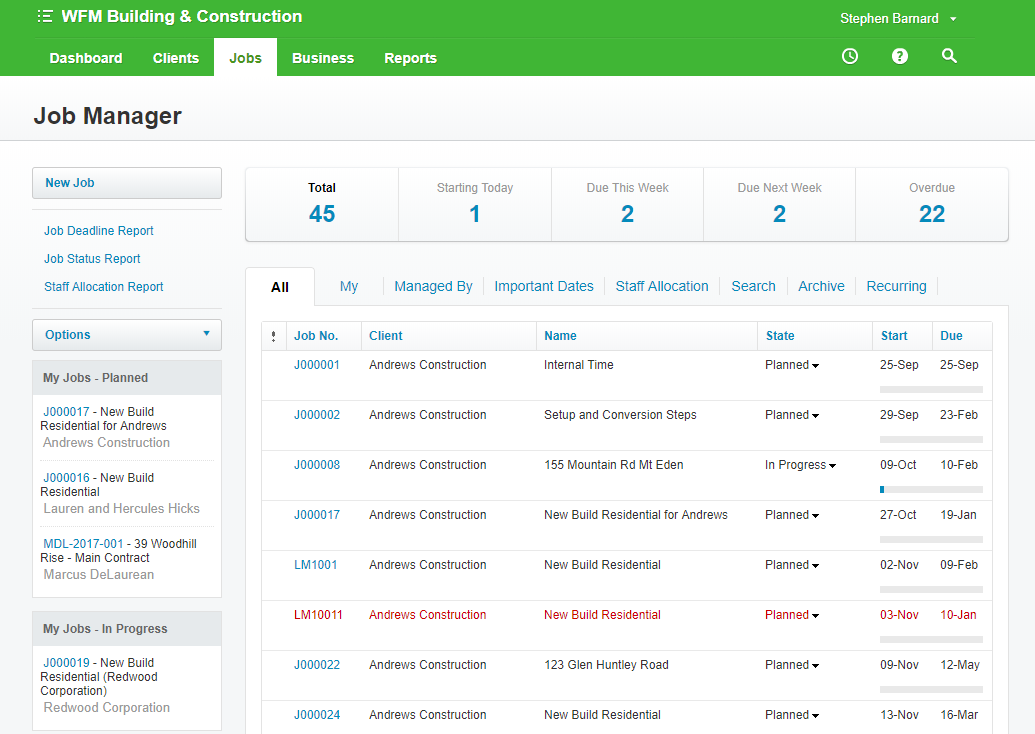Sort table by Due column
This screenshot has width=1035, height=734.
point(951,336)
